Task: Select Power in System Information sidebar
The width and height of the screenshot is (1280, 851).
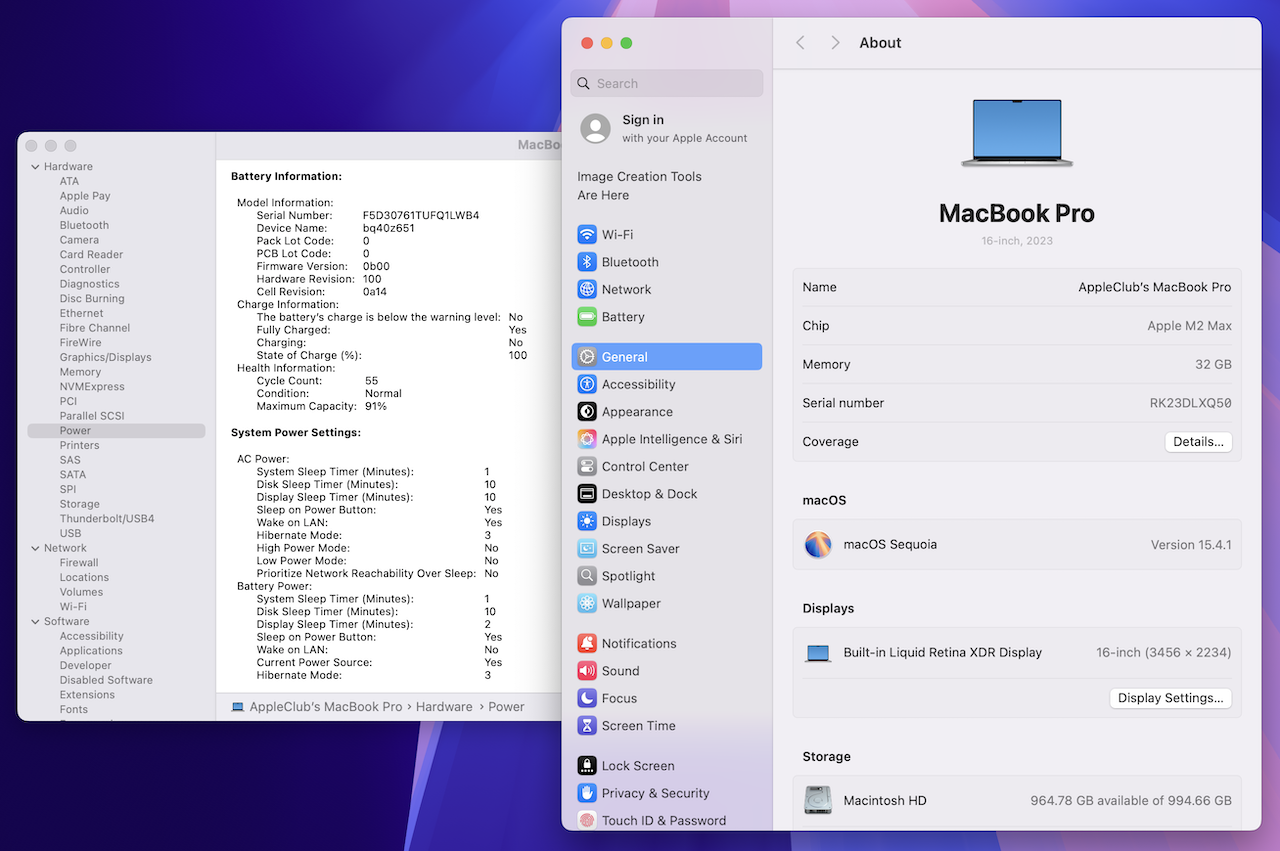Action: pos(116,431)
